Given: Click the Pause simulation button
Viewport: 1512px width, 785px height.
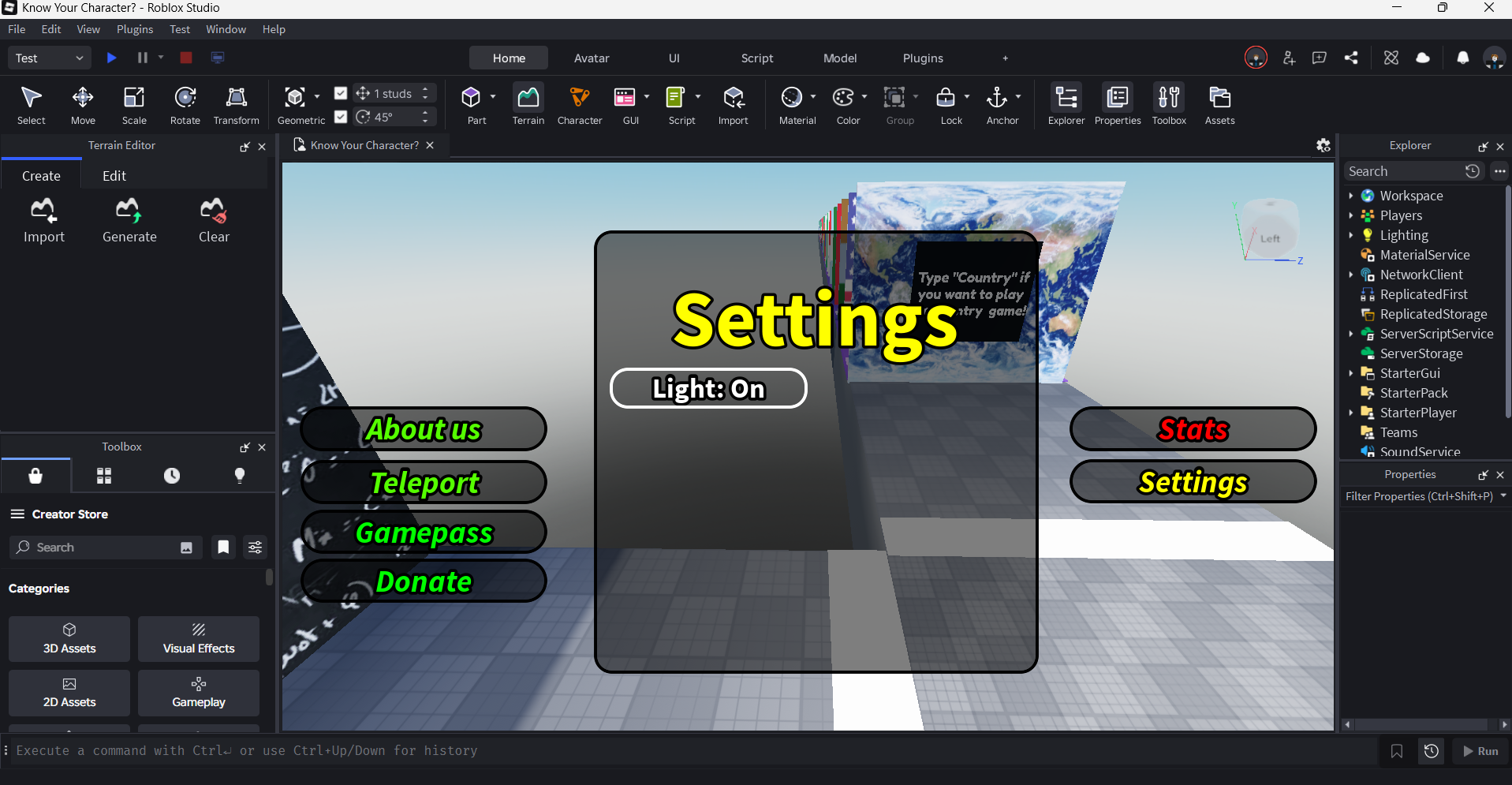Looking at the screenshot, I should tap(143, 58).
